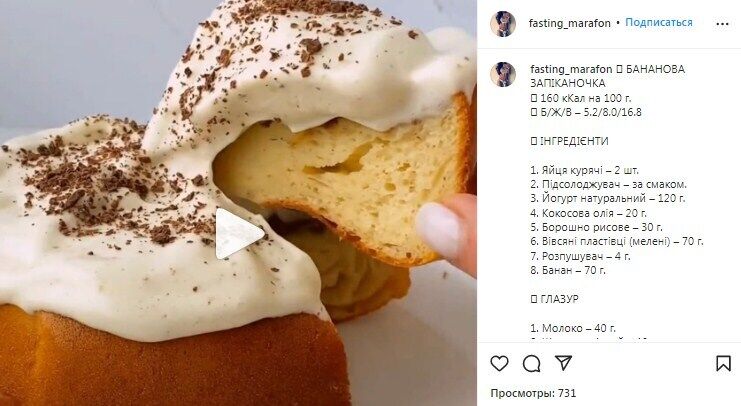Open comments via speech bubble icon
This screenshot has height=406, width=741.
pyautogui.click(x=532, y=363)
